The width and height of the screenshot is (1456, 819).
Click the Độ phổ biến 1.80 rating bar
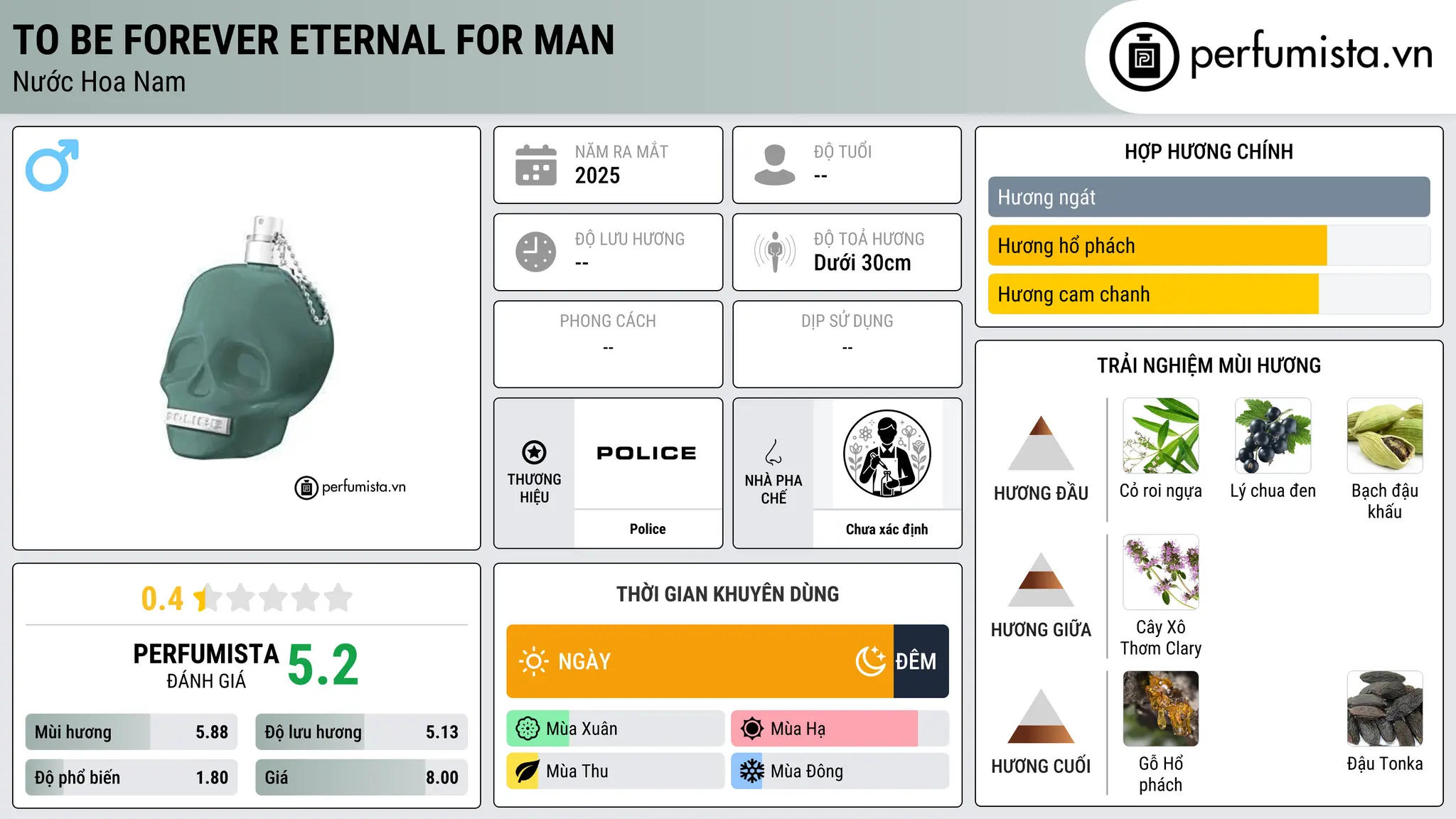click(x=132, y=777)
